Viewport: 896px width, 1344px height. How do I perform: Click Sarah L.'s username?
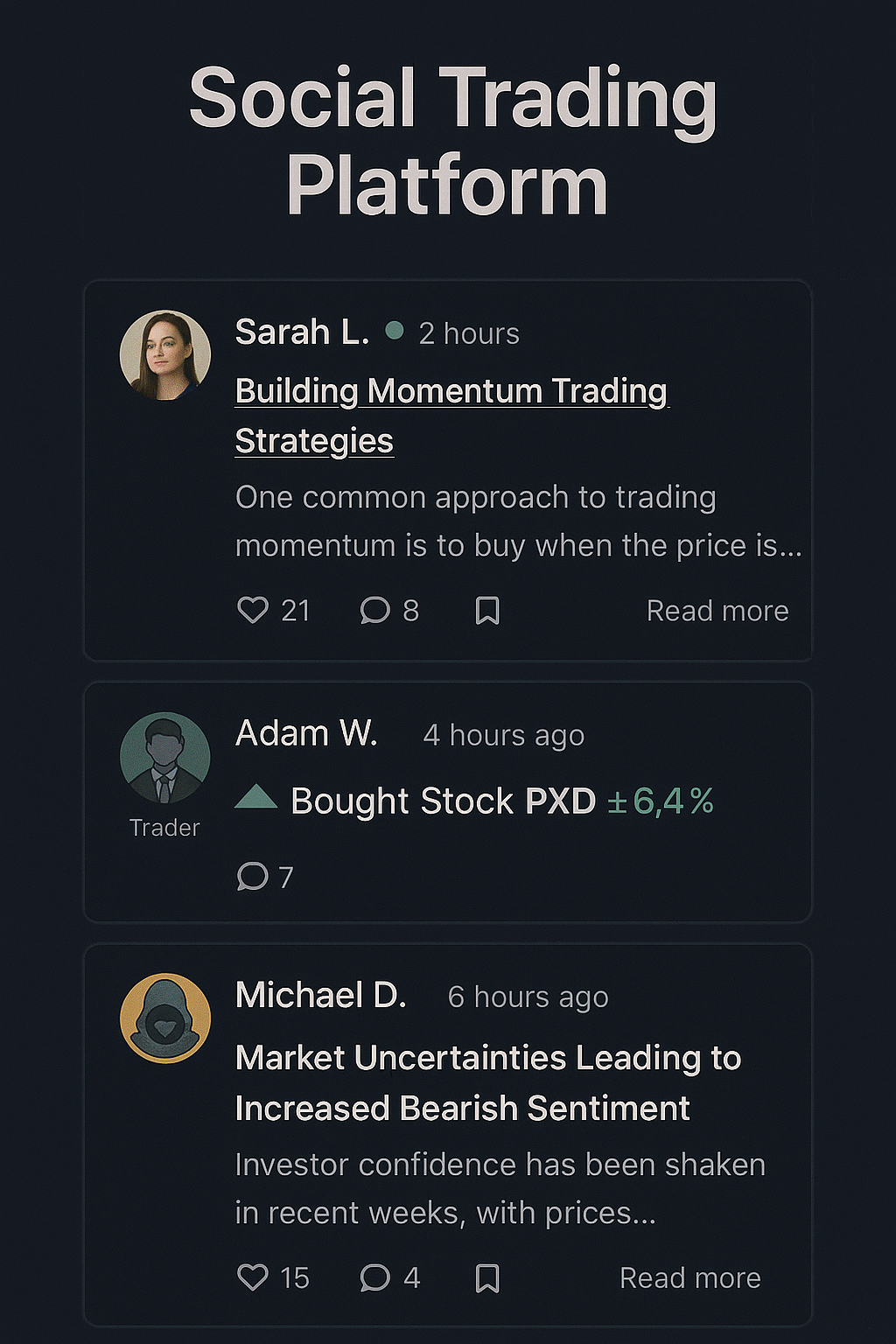coord(302,332)
